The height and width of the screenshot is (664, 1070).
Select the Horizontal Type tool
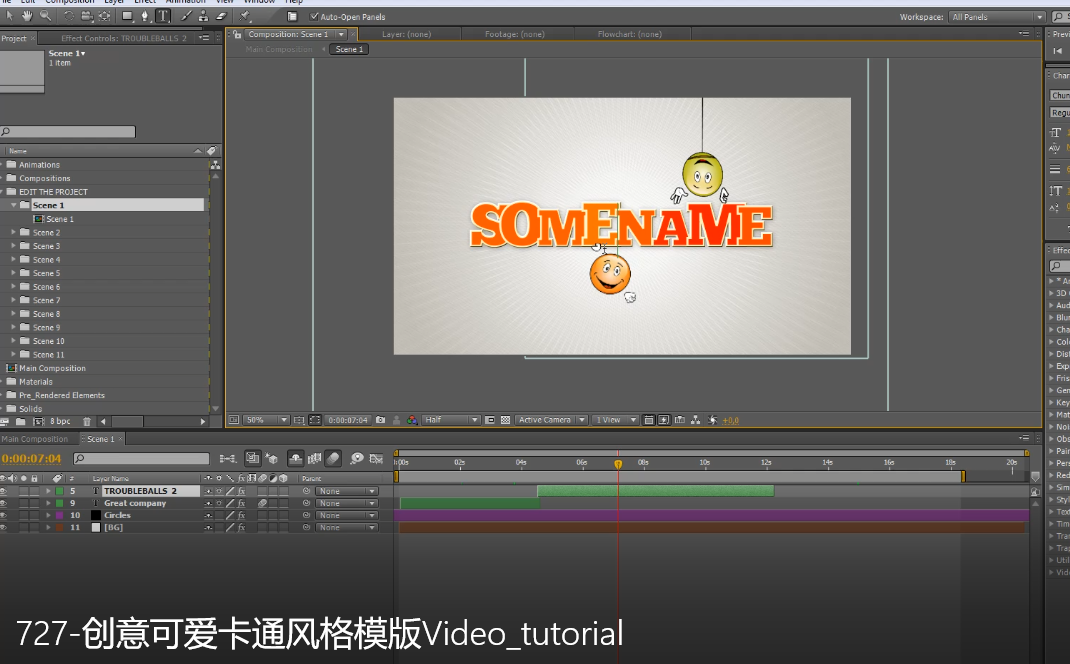pyautogui.click(x=163, y=16)
